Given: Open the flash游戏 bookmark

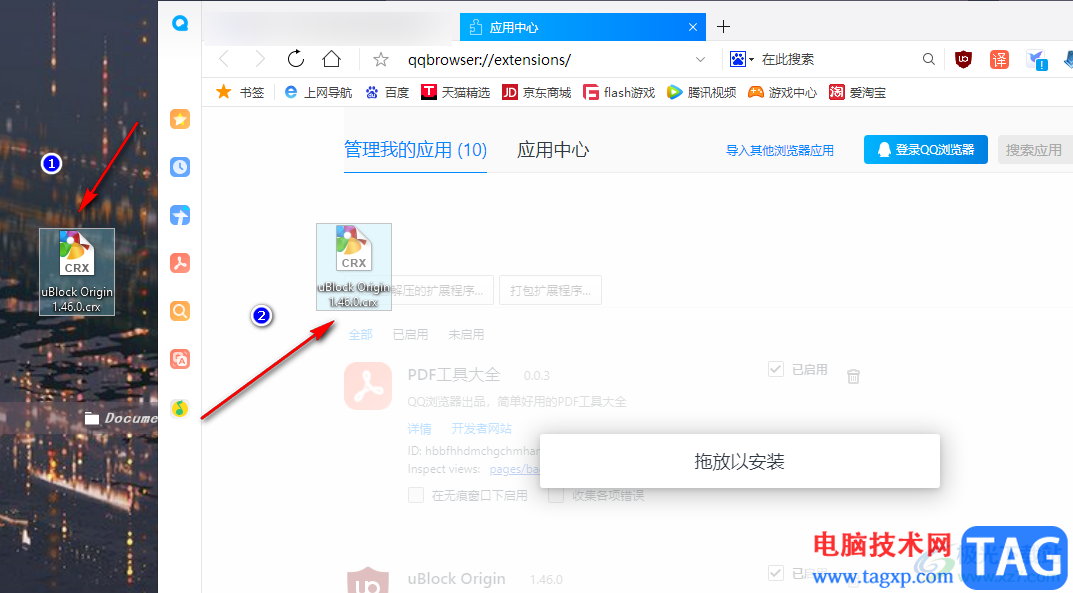Looking at the screenshot, I should 619,92.
